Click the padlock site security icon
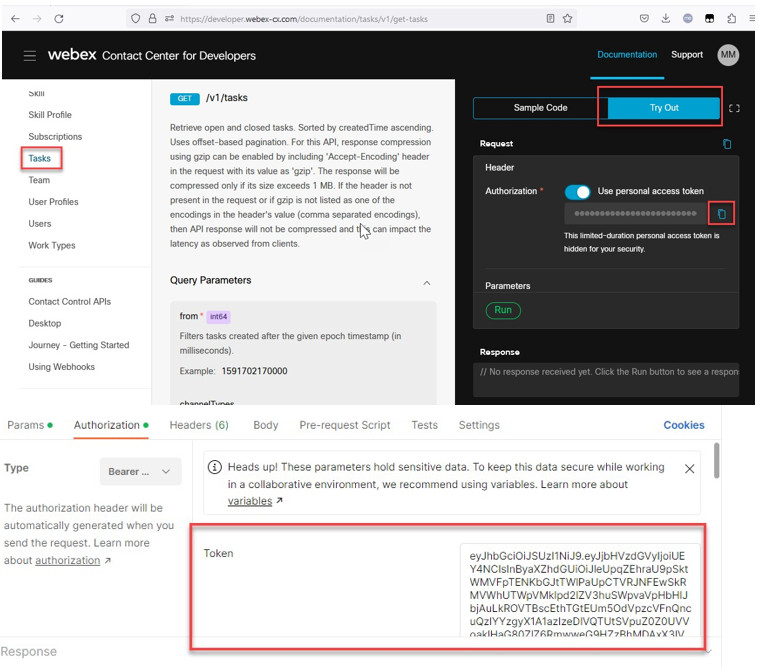 point(152,19)
